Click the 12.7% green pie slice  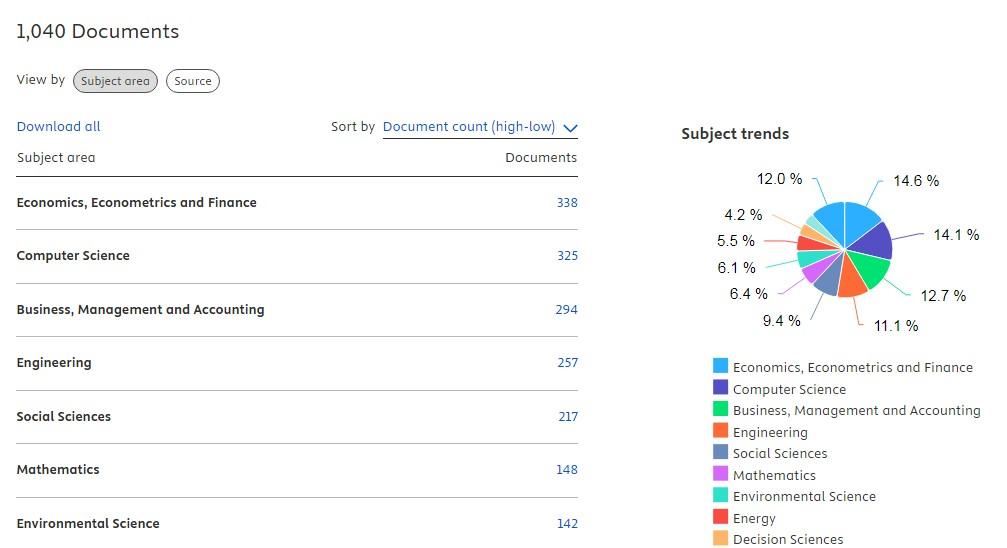(x=868, y=269)
